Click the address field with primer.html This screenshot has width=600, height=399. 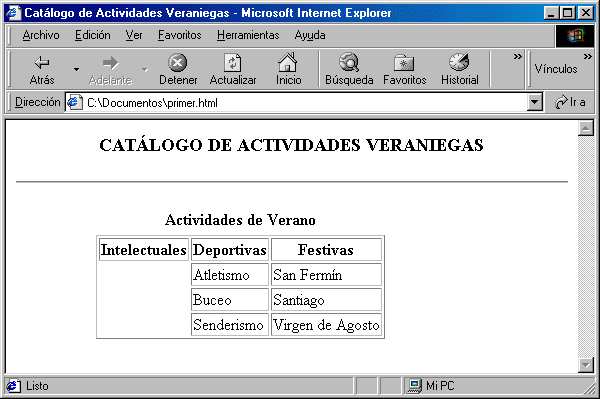pos(296,103)
